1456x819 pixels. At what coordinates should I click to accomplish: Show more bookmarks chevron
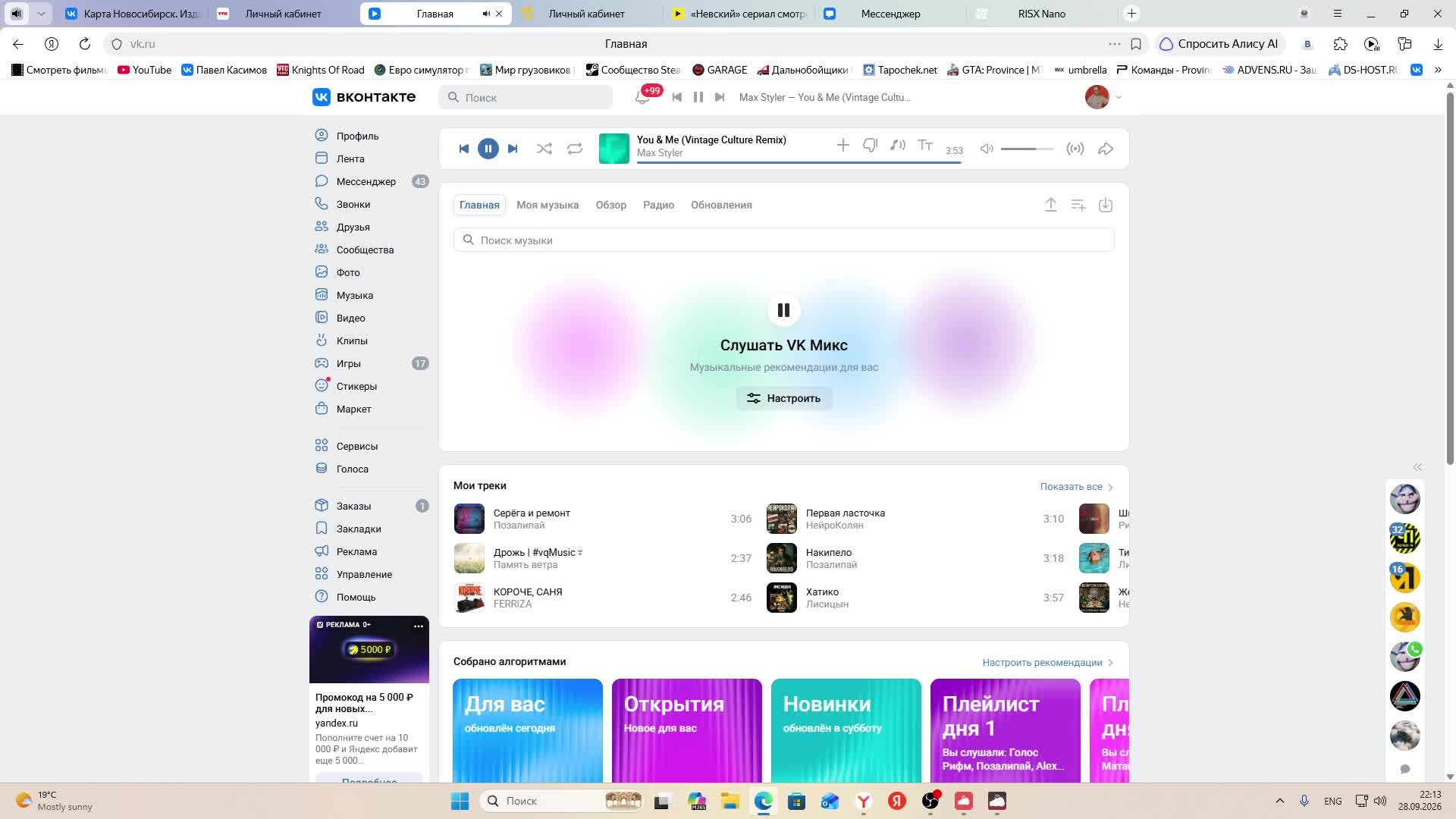pos(1438,70)
